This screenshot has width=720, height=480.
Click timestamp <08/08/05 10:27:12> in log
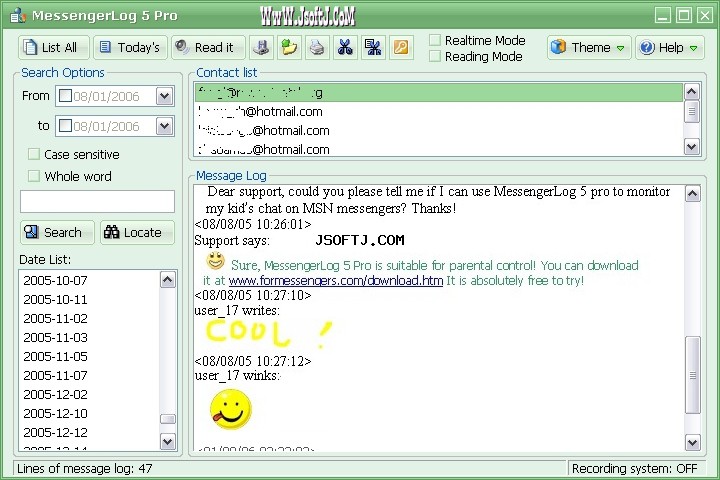pyautogui.click(x=253, y=361)
